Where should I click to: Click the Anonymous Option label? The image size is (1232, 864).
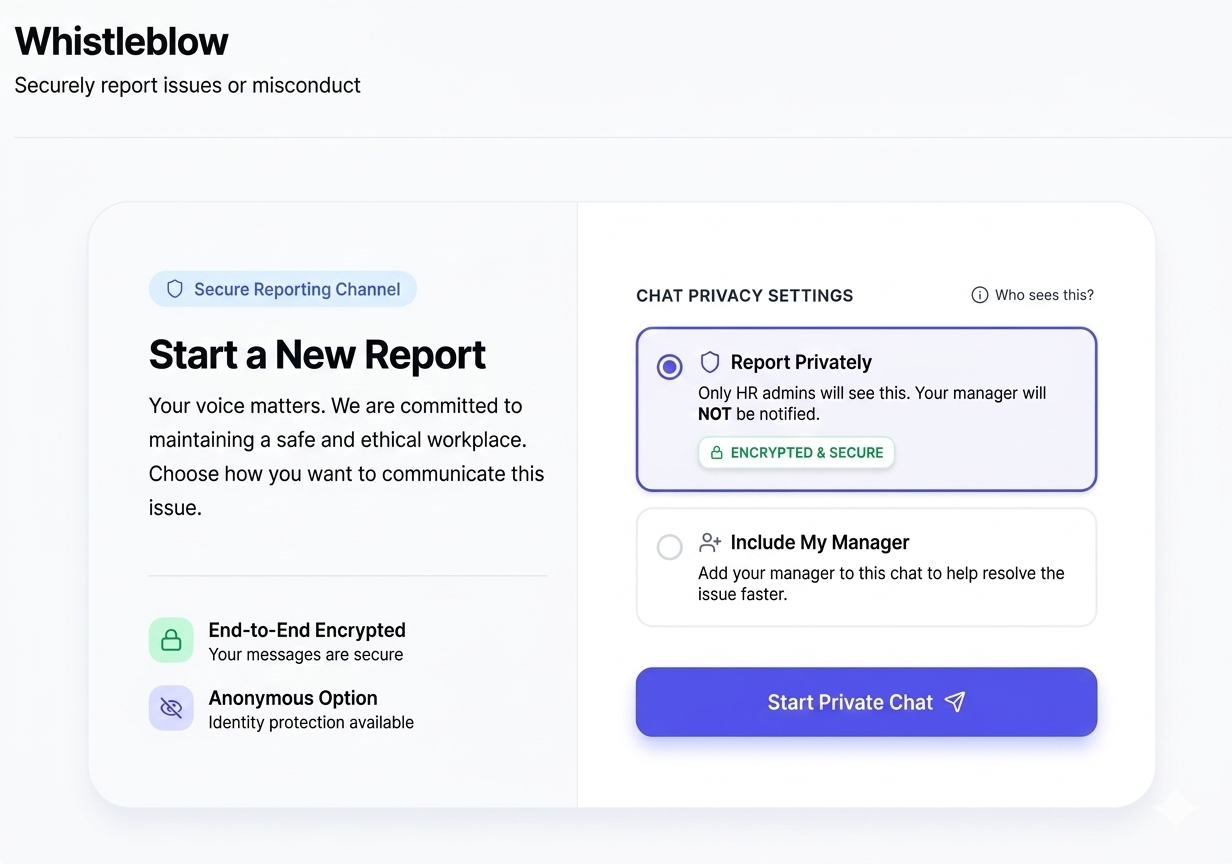click(293, 698)
